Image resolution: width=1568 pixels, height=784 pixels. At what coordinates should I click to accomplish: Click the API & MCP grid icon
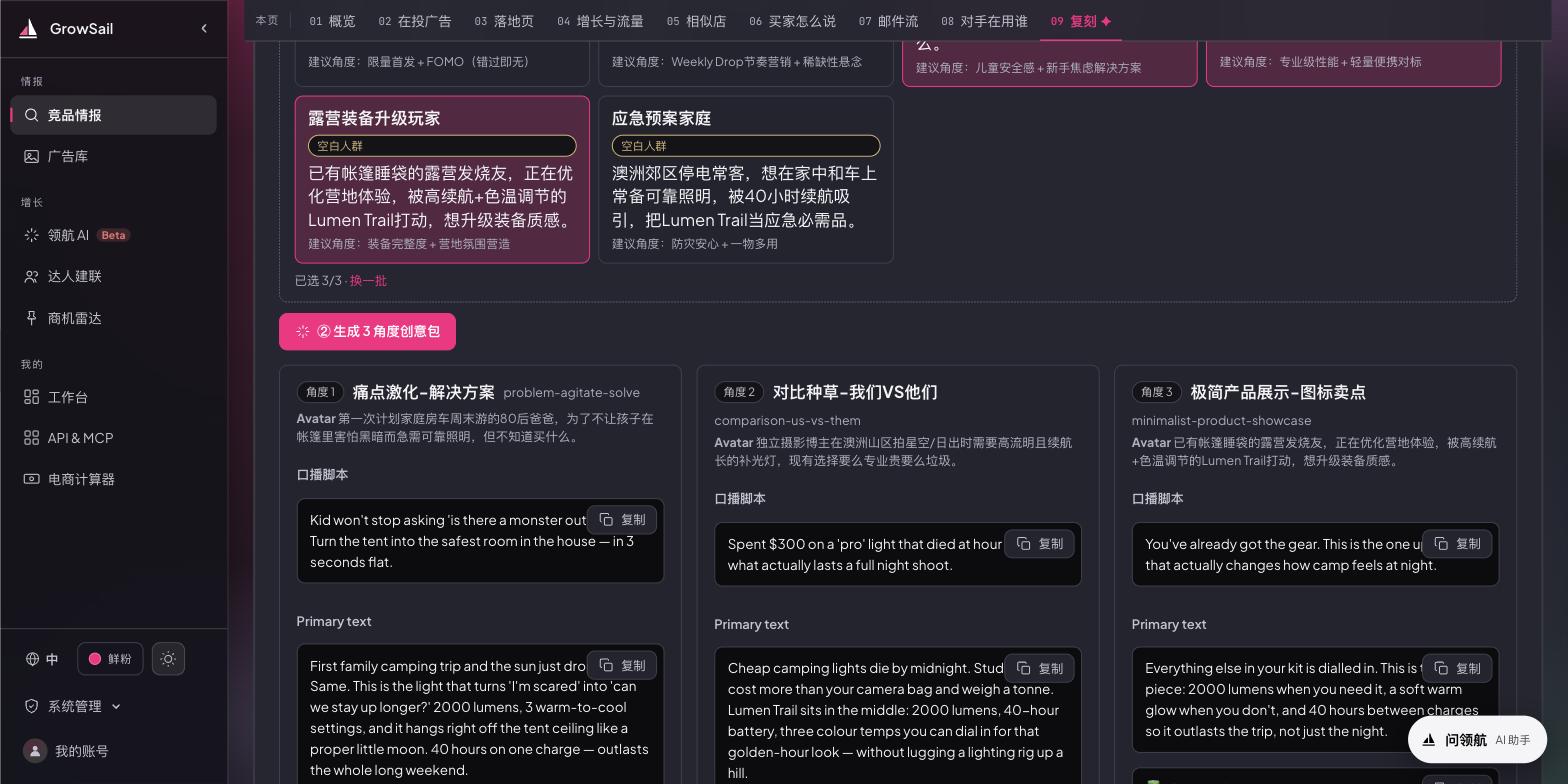31,438
